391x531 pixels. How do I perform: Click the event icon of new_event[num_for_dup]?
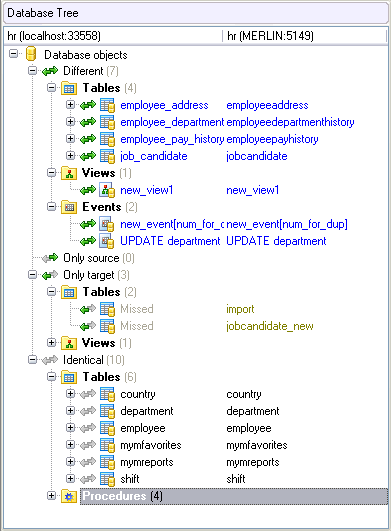coord(107,224)
